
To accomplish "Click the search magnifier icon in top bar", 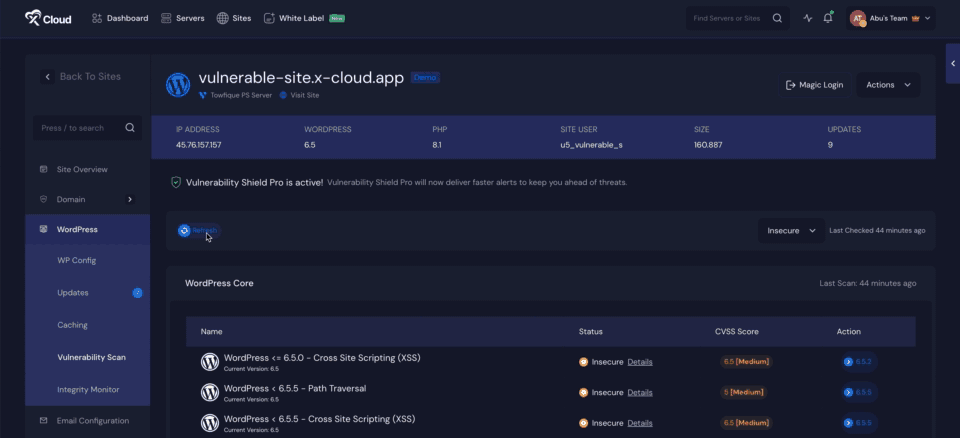I will tap(777, 18).
